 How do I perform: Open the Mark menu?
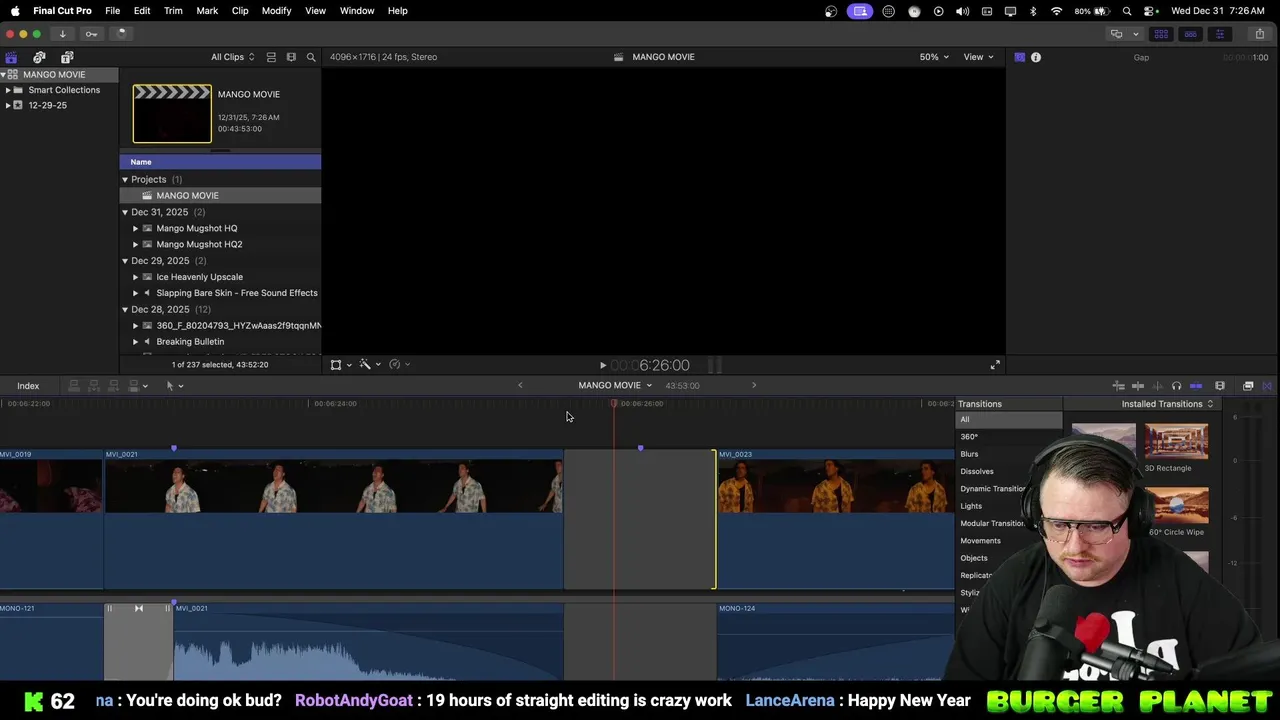point(207,11)
